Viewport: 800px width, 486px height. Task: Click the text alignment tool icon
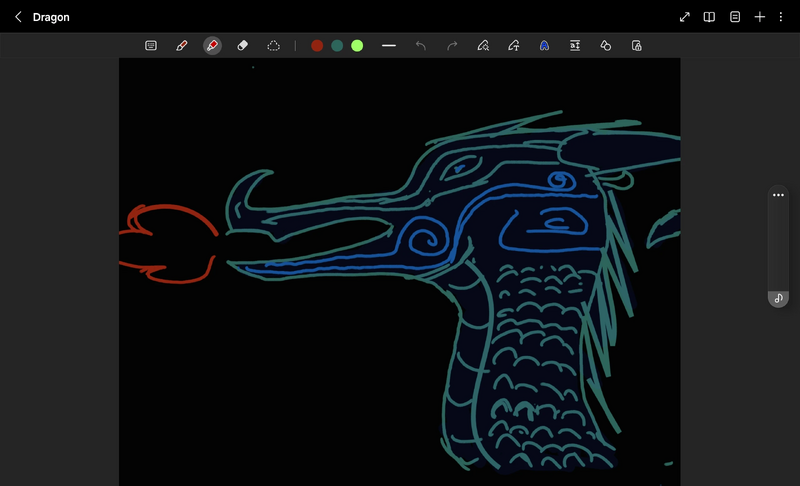click(x=575, y=46)
